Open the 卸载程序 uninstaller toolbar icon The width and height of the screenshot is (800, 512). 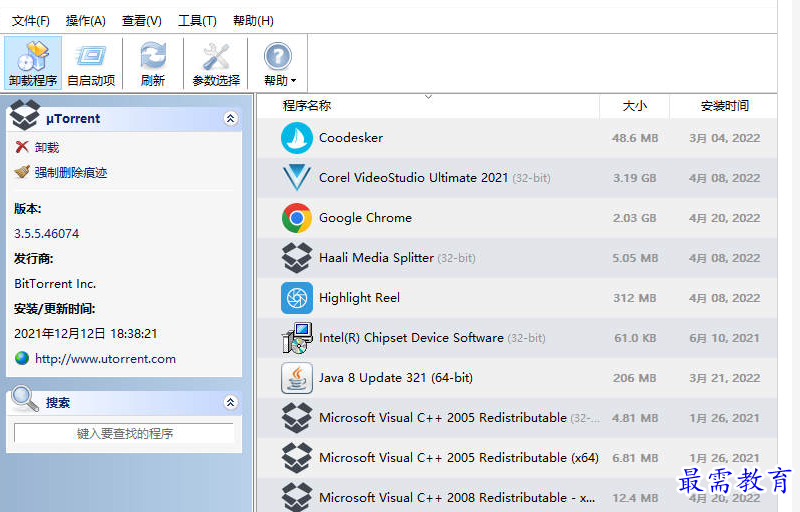coord(33,56)
